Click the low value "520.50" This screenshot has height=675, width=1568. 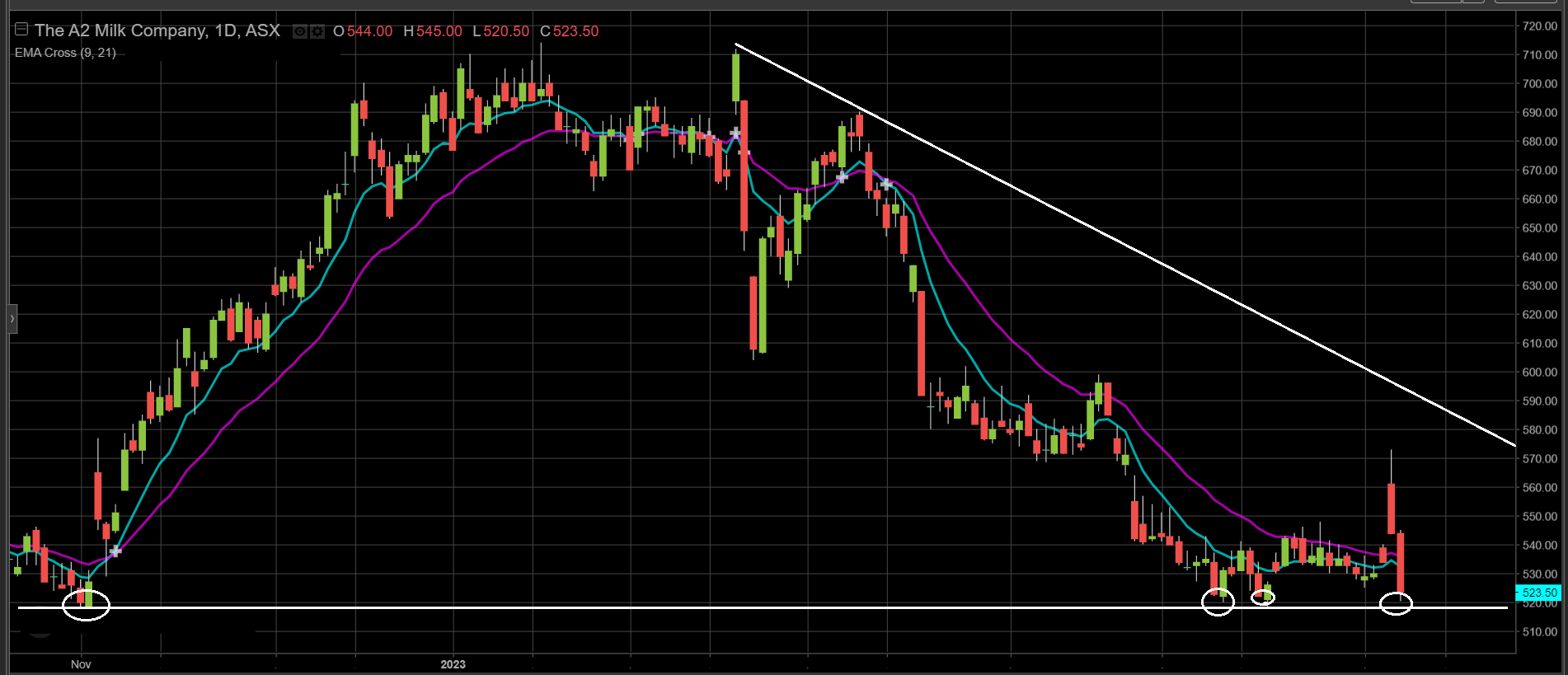tap(506, 31)
